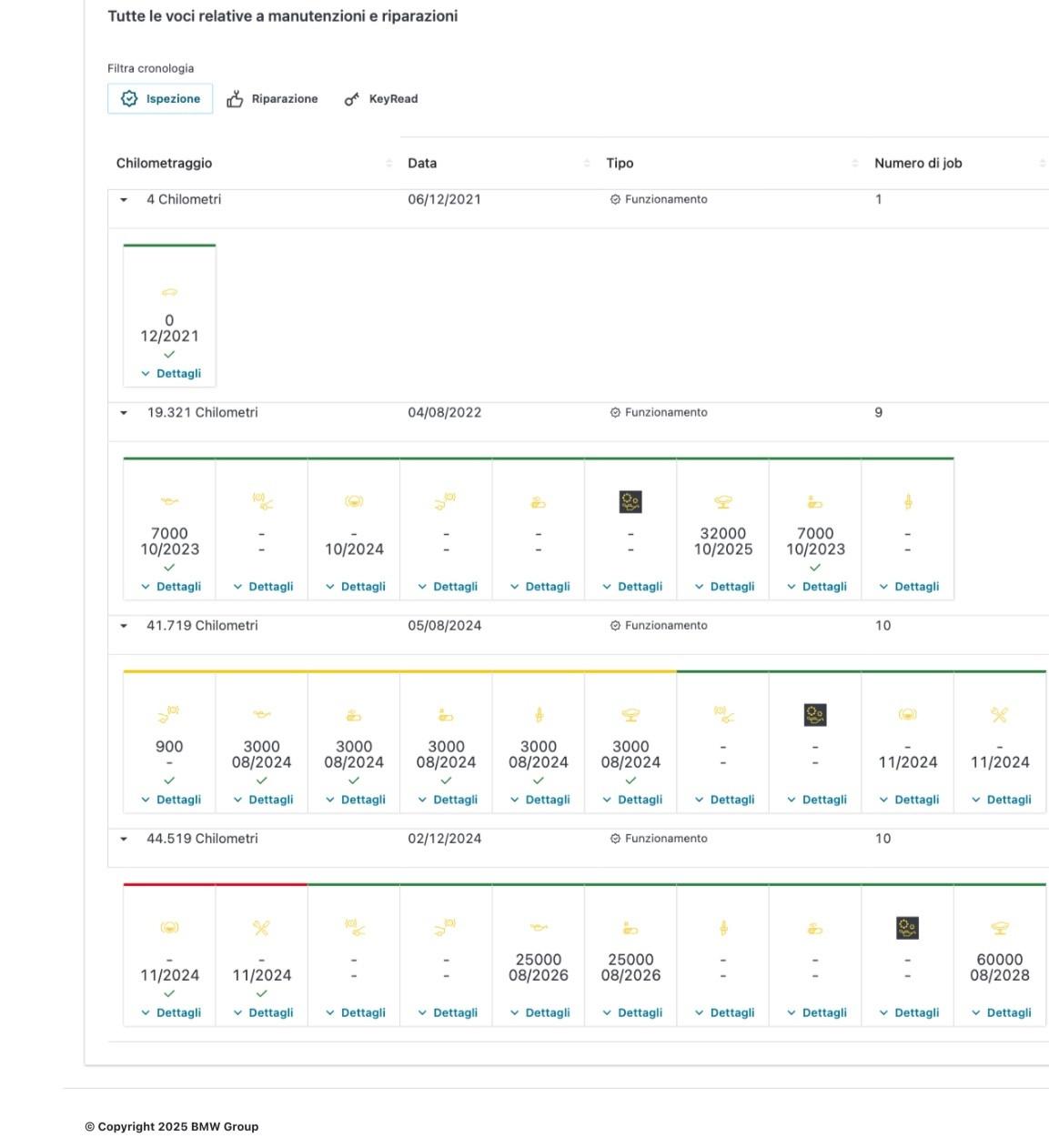1049x1148 pixels.
Task: Click the brake icon in the first 44.519 Chilometri card
Action: (x=169, y=928)
